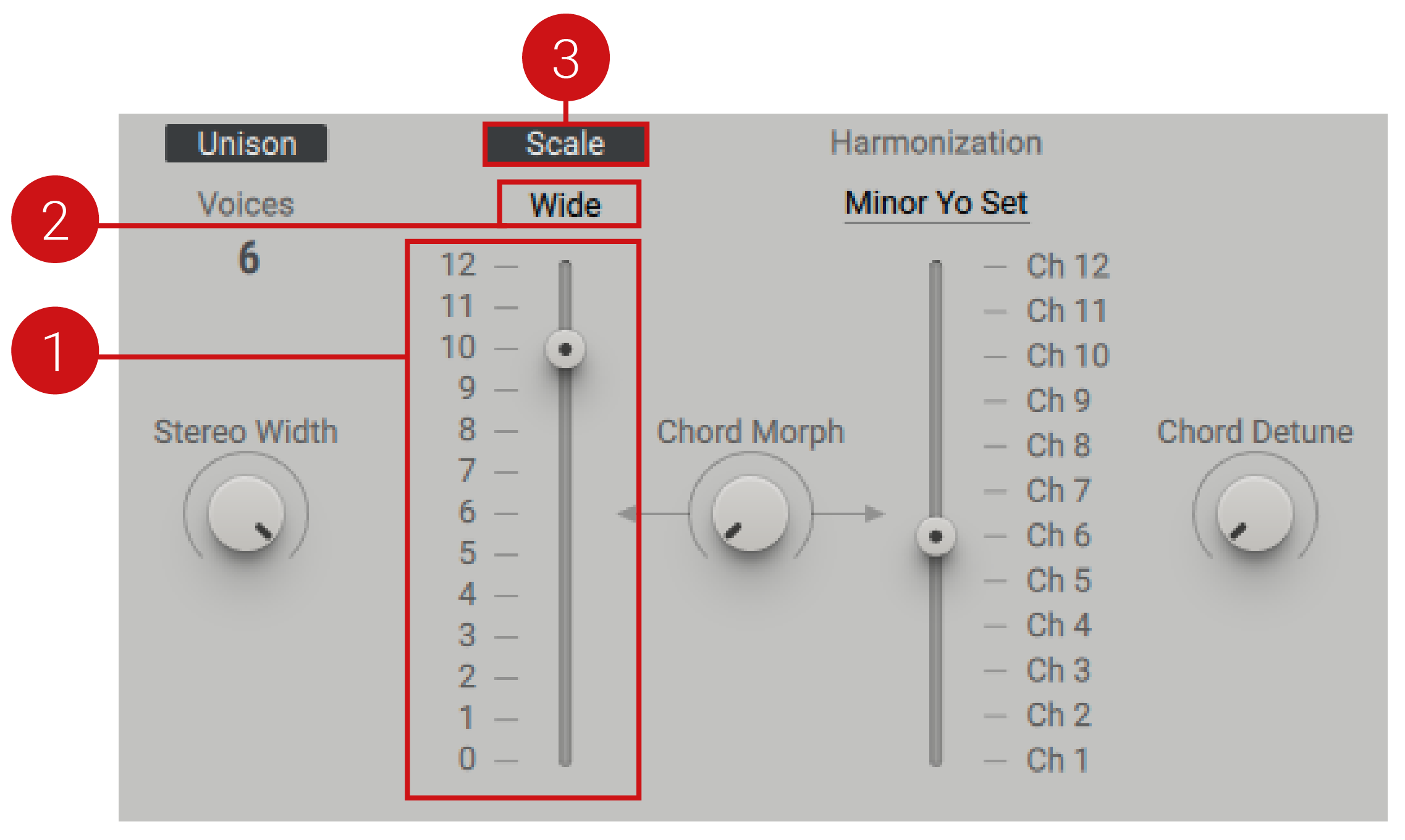Viewport: 1405px width, 840px height.
Task: Select Ch 3 on the chord scale
Action: coord(1058,670)
